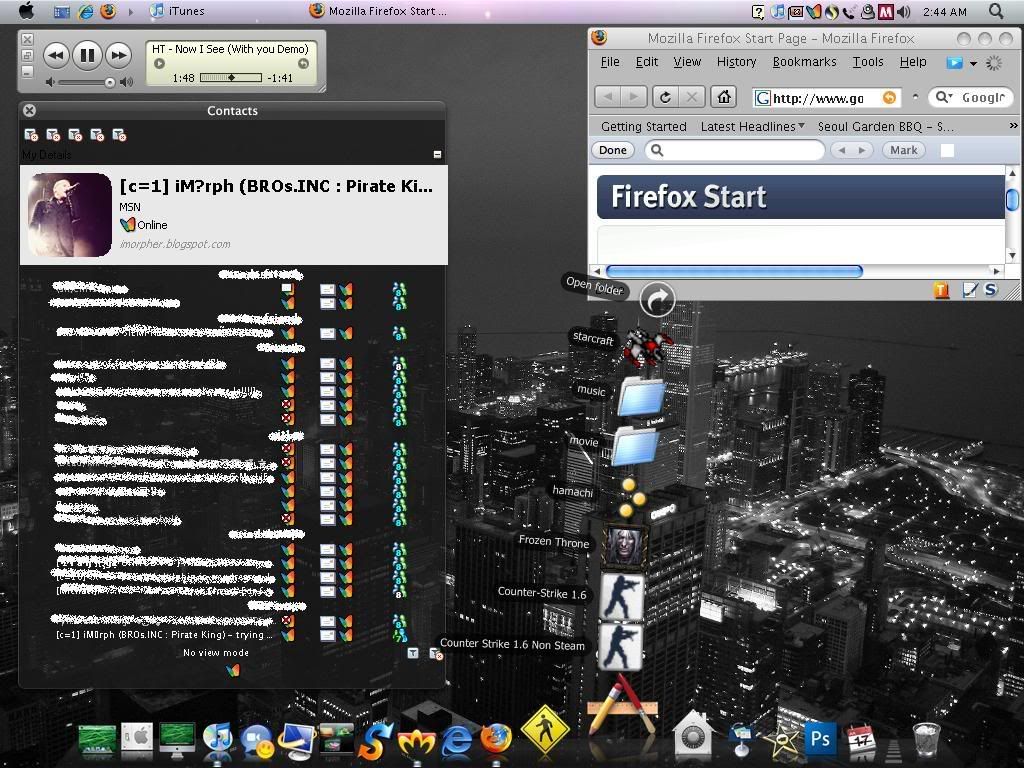Click the Open folder arrow icon
This screenshot has width=1024, height=768.
pyautogui.click(x=657, y=299)
